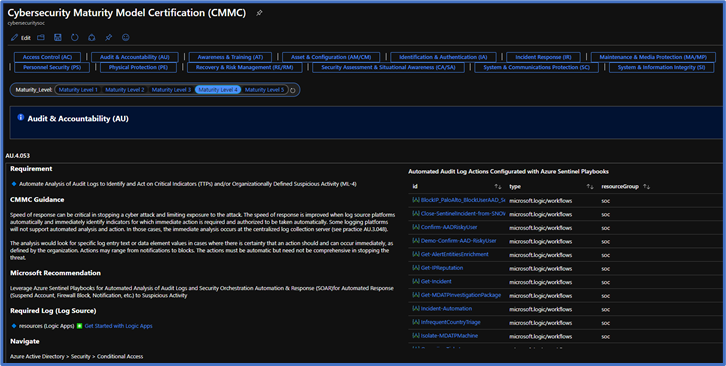726x366 pixels.
Task: Reset the Maturity_Level selection with the circular arrow
Action: coord(293,90)
